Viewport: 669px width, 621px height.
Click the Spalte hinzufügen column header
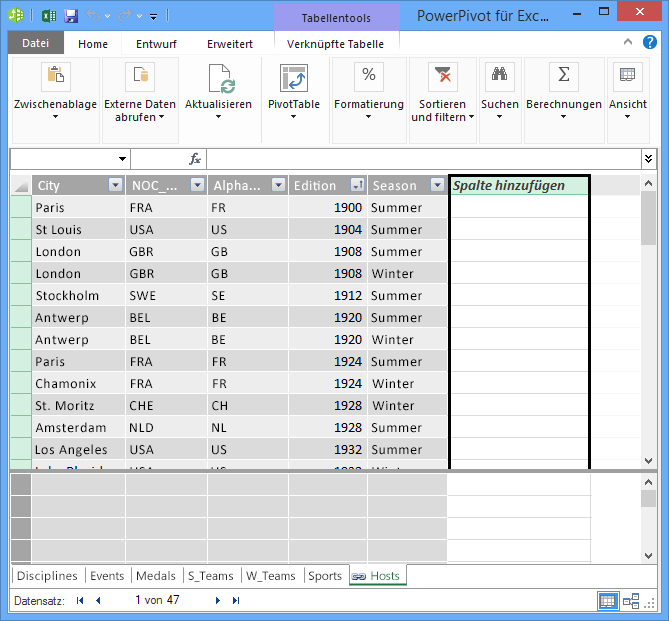(519, 185)
